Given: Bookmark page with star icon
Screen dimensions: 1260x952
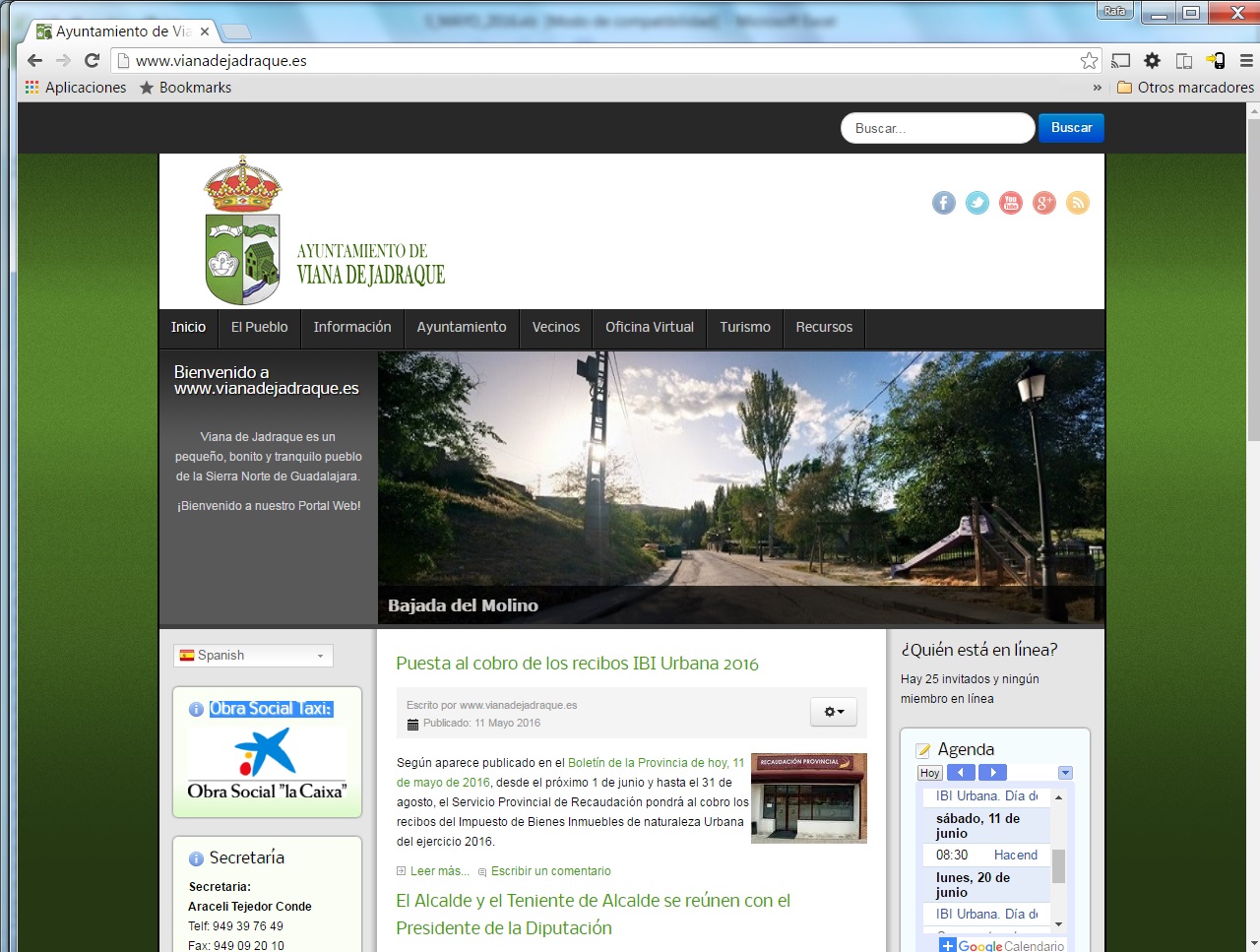Looking at the screenshot, I should click(x=1089, y=61).
